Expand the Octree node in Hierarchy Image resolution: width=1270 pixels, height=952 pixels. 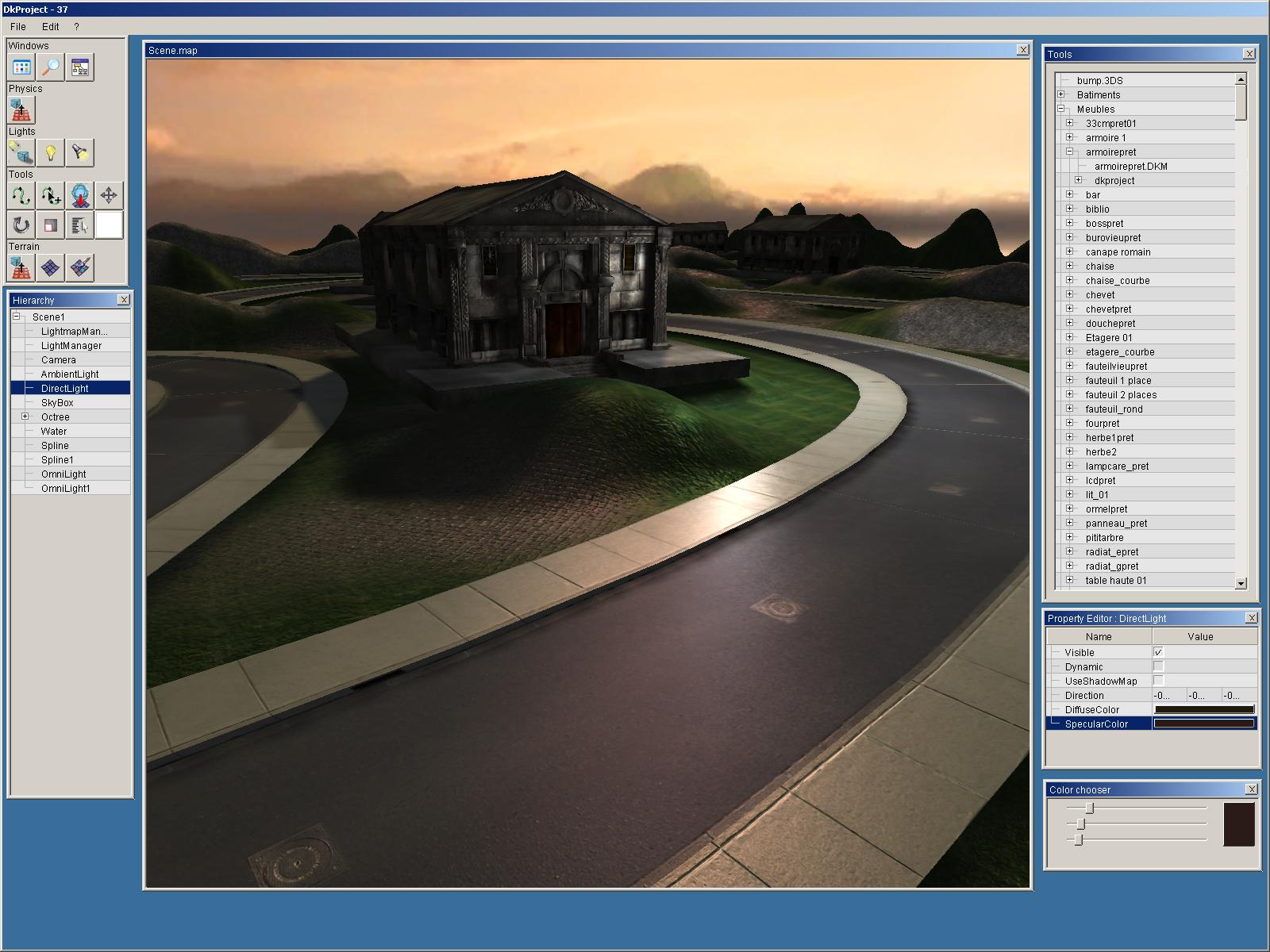[25, 416]
